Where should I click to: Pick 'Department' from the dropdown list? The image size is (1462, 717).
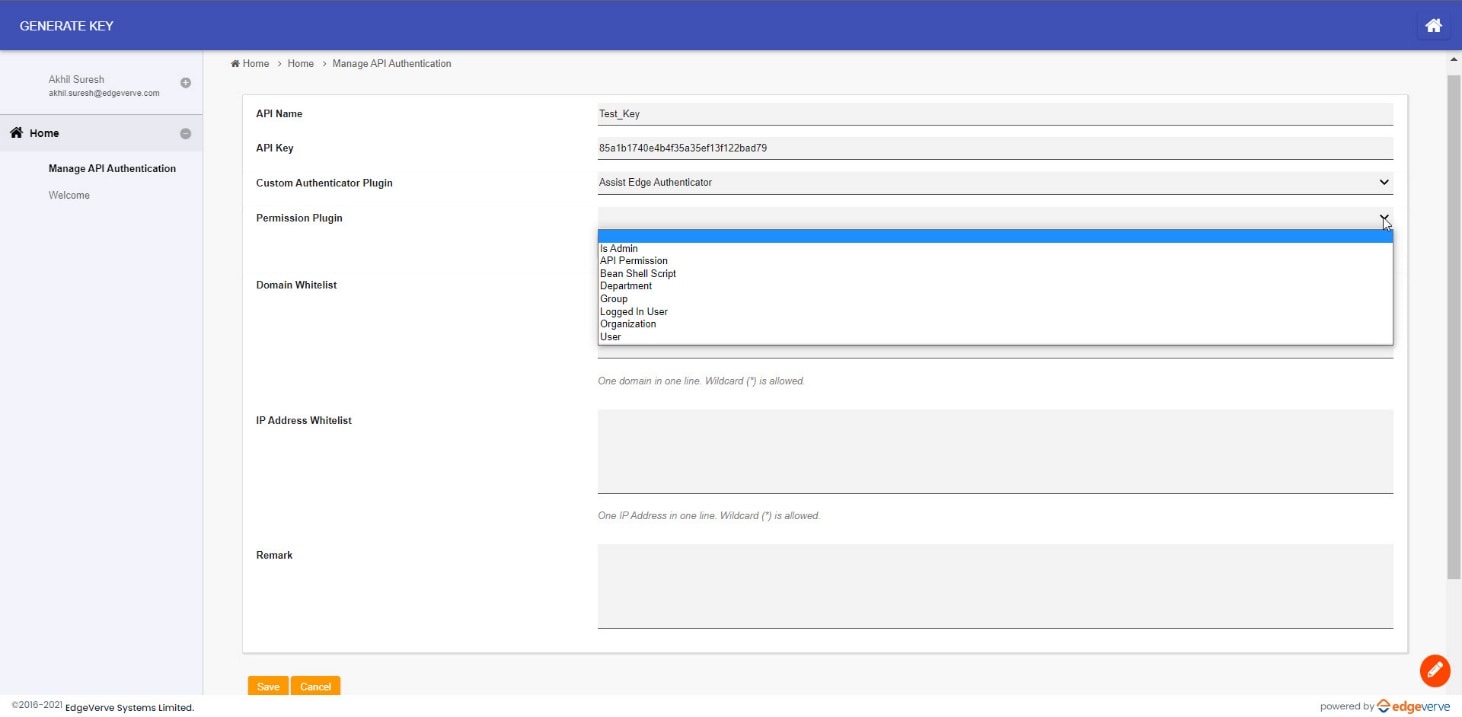click(x=626, y=286)
